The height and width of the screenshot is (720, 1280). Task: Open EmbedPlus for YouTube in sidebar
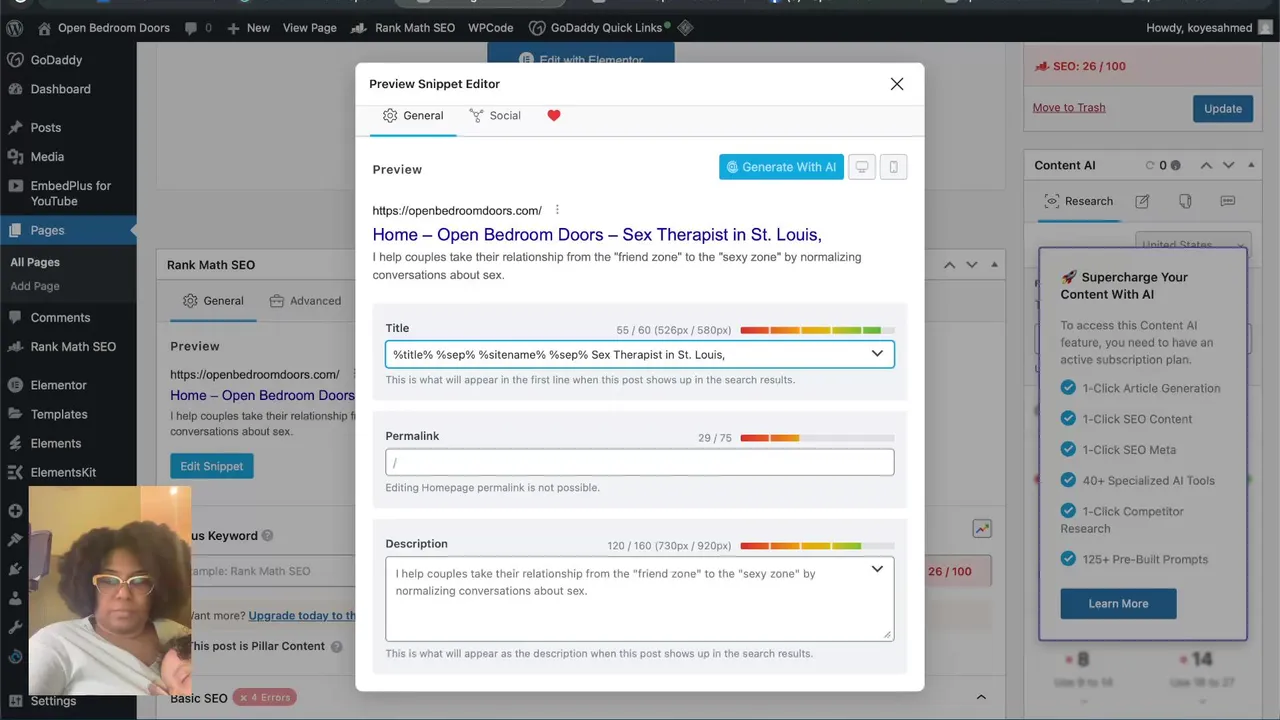click(x=70, y=193)
